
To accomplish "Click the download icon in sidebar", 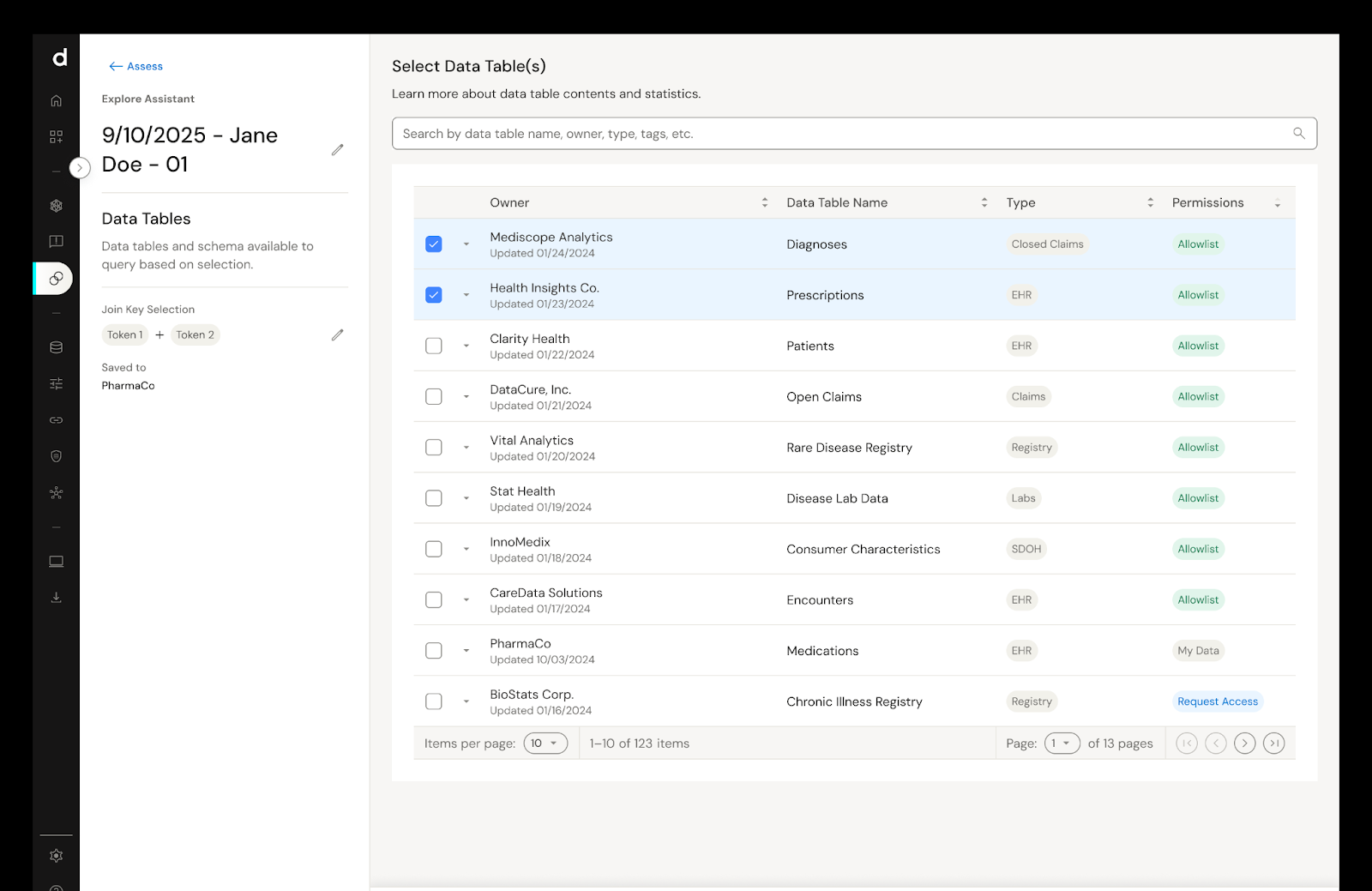I will (x=56, y=598).
